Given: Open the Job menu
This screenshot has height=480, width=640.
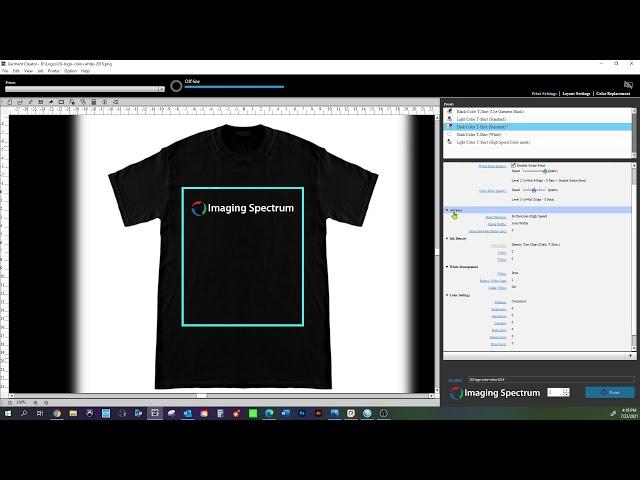Looking at the screenshot, I should pos(40,71).
